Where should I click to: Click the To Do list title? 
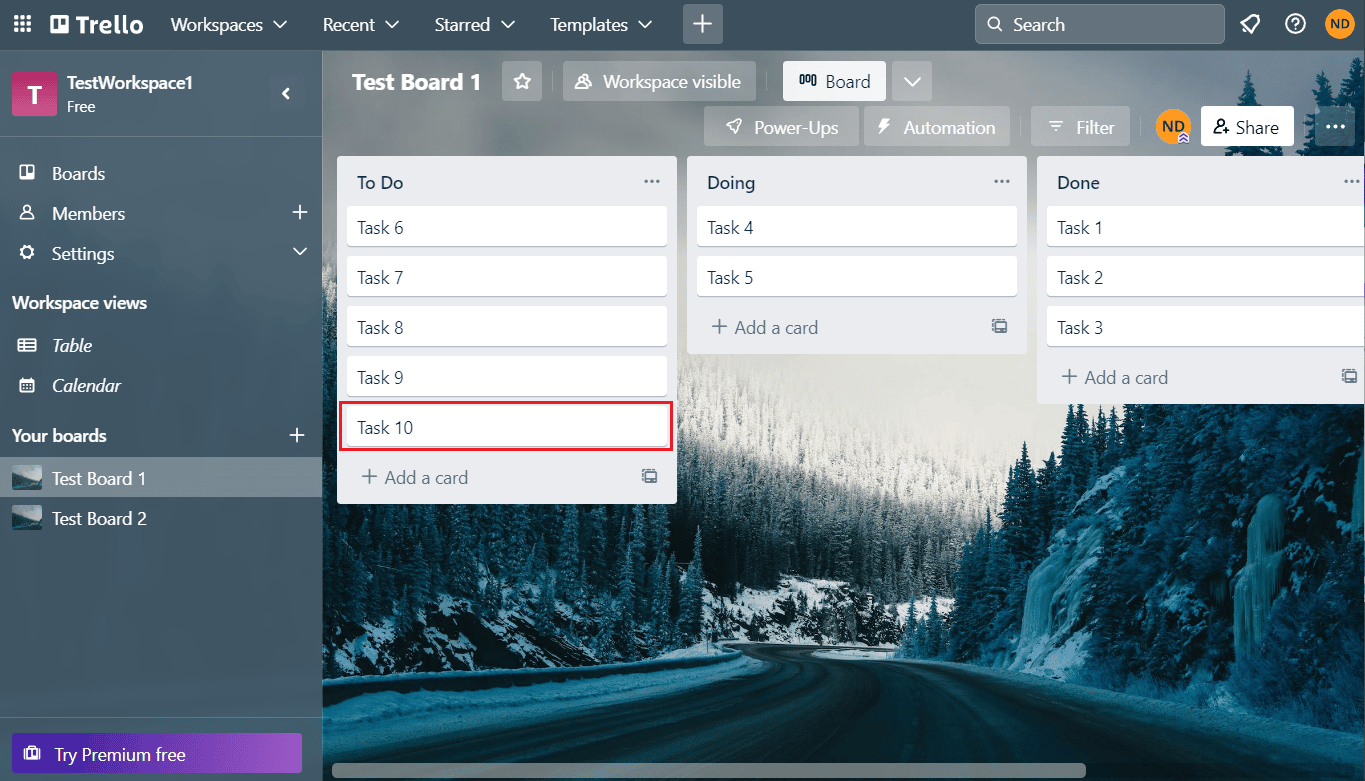(x=380, y=182)
